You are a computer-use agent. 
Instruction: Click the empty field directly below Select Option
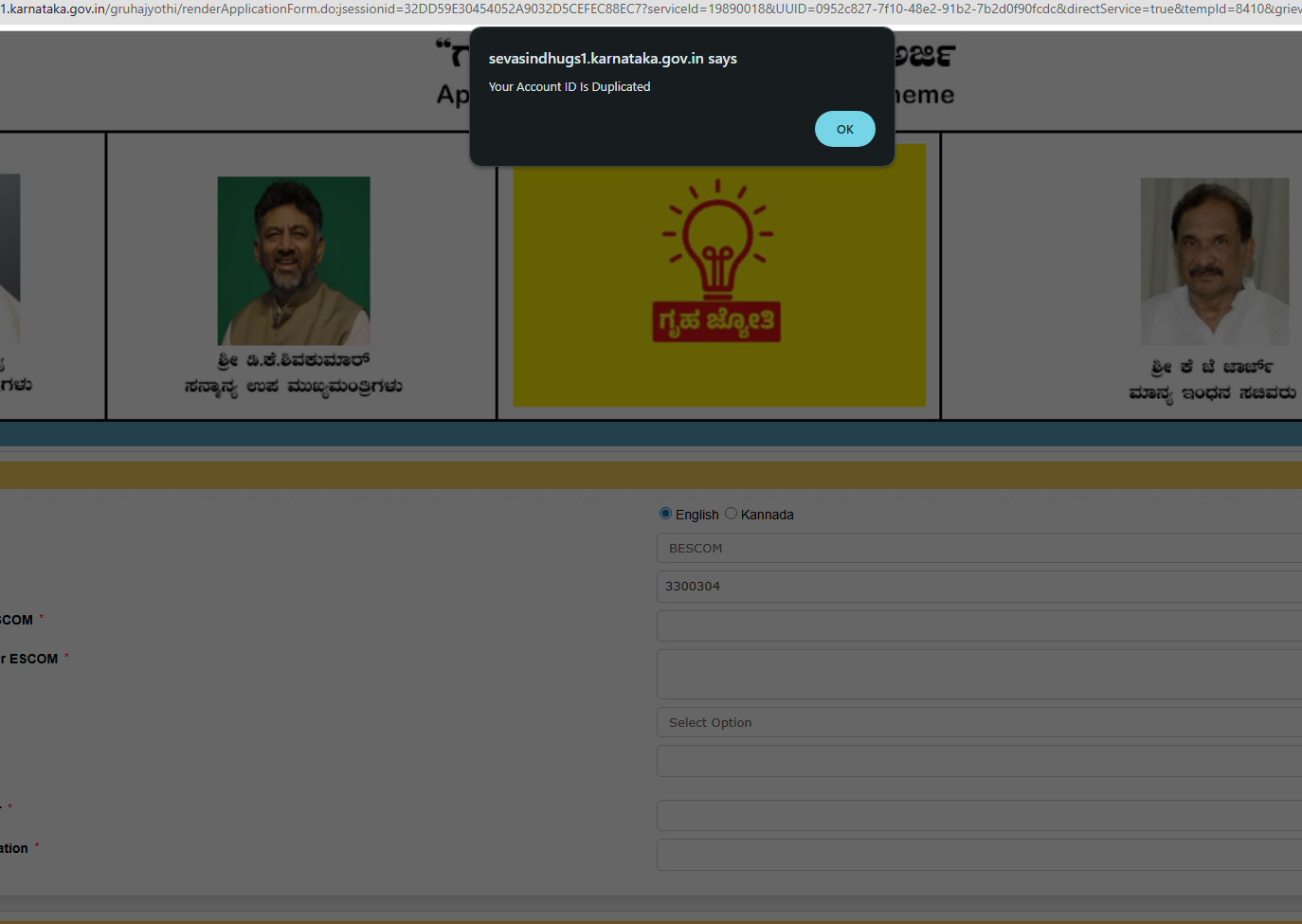pos(979,761)
